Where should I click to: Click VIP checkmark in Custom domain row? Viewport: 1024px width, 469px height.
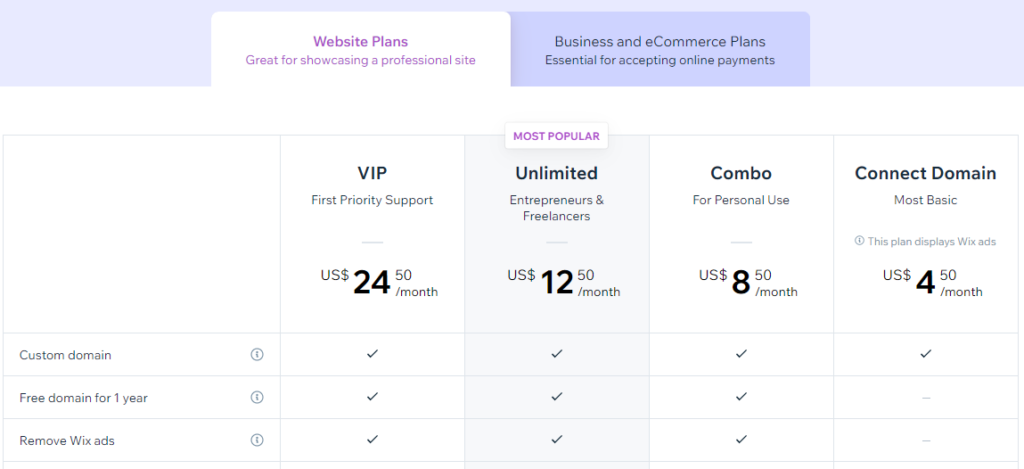(x=372, y=354)
